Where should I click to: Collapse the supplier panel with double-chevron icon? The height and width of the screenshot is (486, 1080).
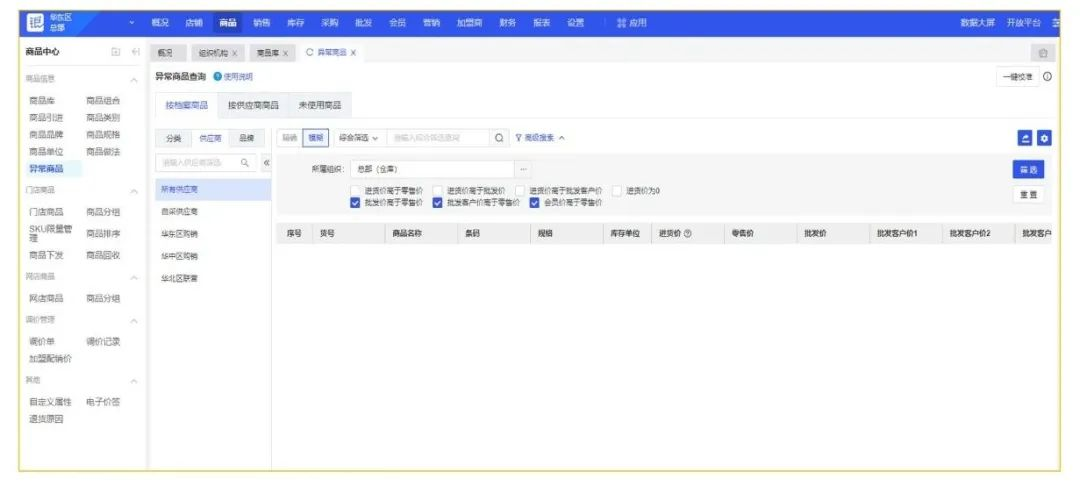pyautogui.click(x=266, y=162)
